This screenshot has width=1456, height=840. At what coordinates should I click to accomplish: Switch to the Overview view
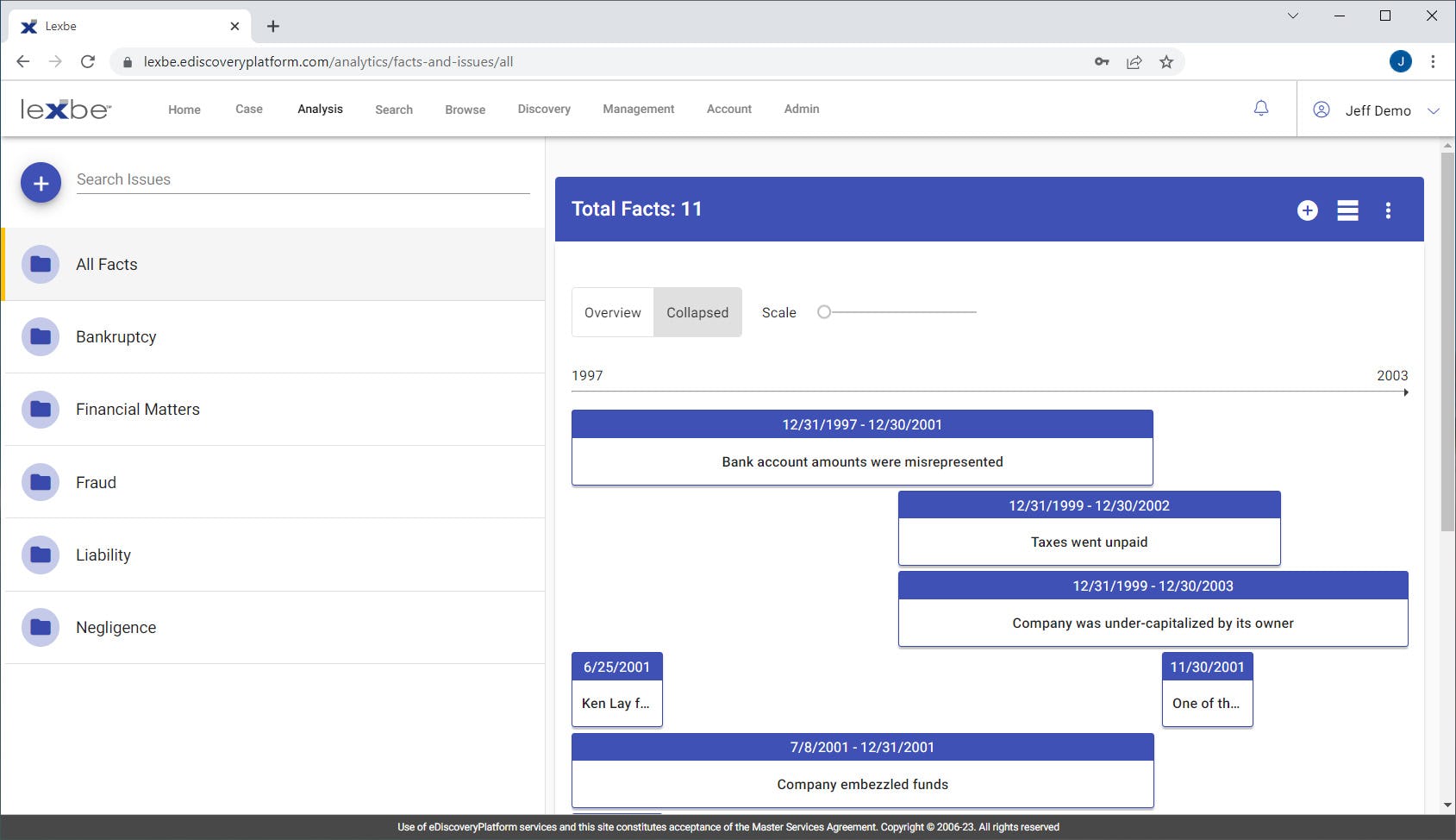pyautogui.click(x=612, y=312)
